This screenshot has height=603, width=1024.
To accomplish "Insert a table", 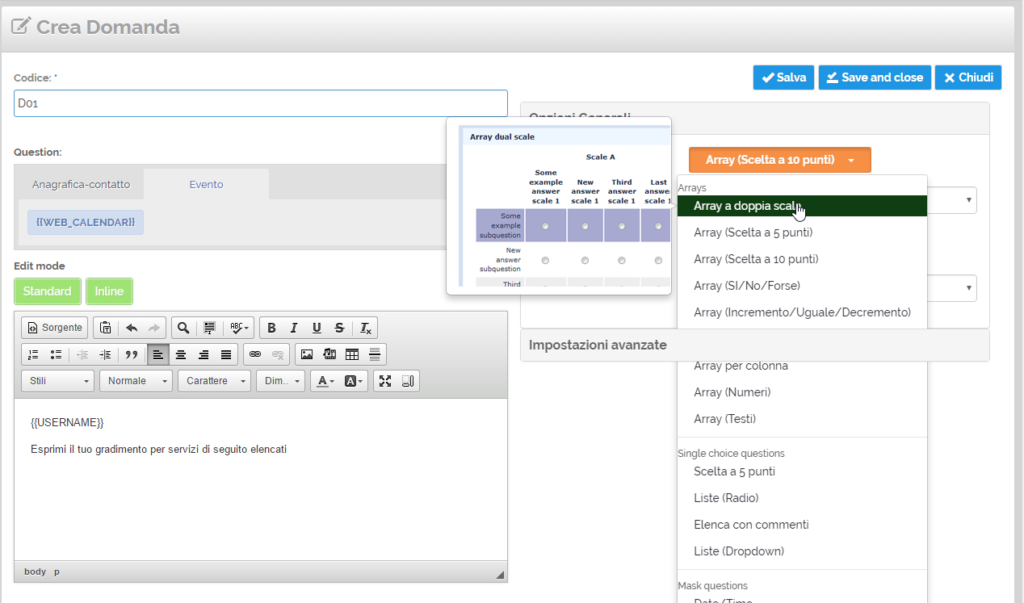I will pos(352,355).
